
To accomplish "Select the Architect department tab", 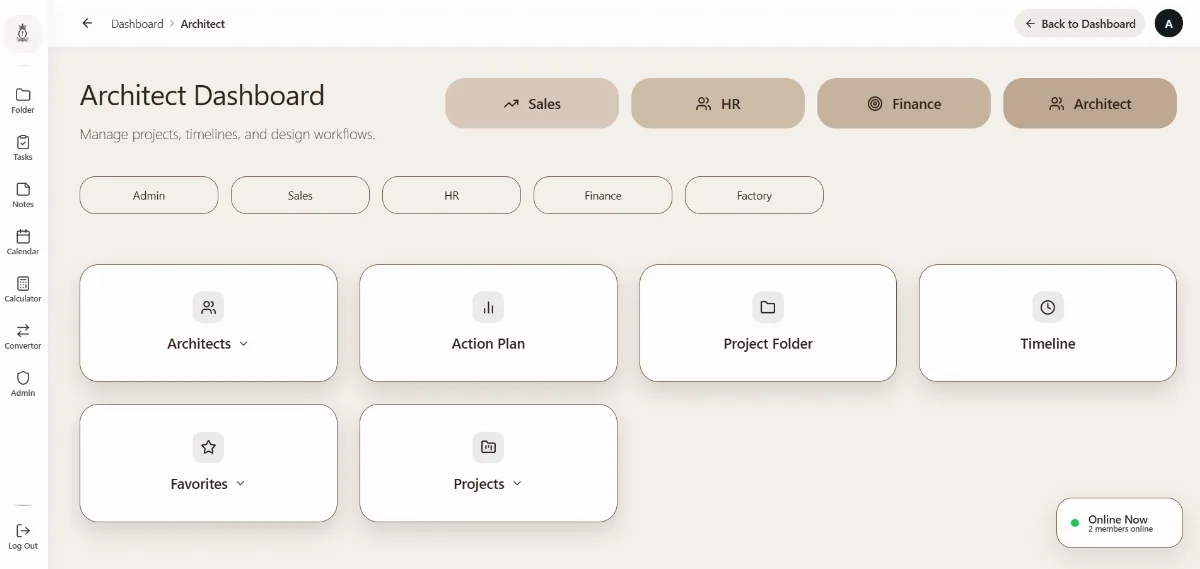I will [1090, 103].
